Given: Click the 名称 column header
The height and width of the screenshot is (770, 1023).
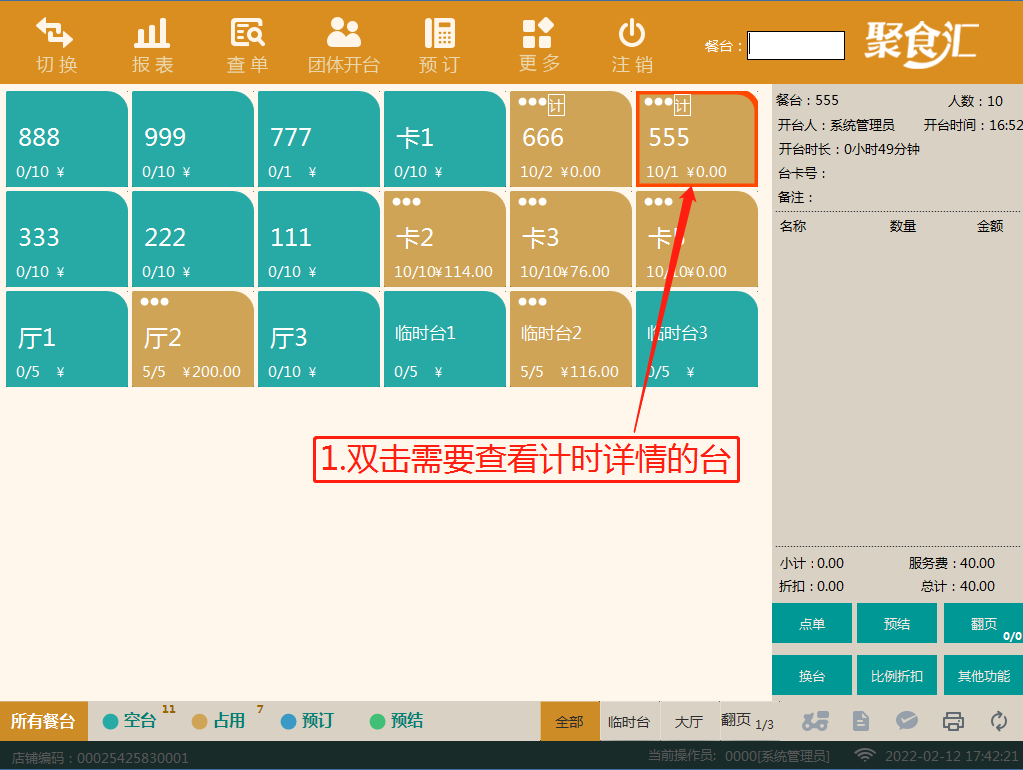Looking at the screenshot, I should pos(793,226).
